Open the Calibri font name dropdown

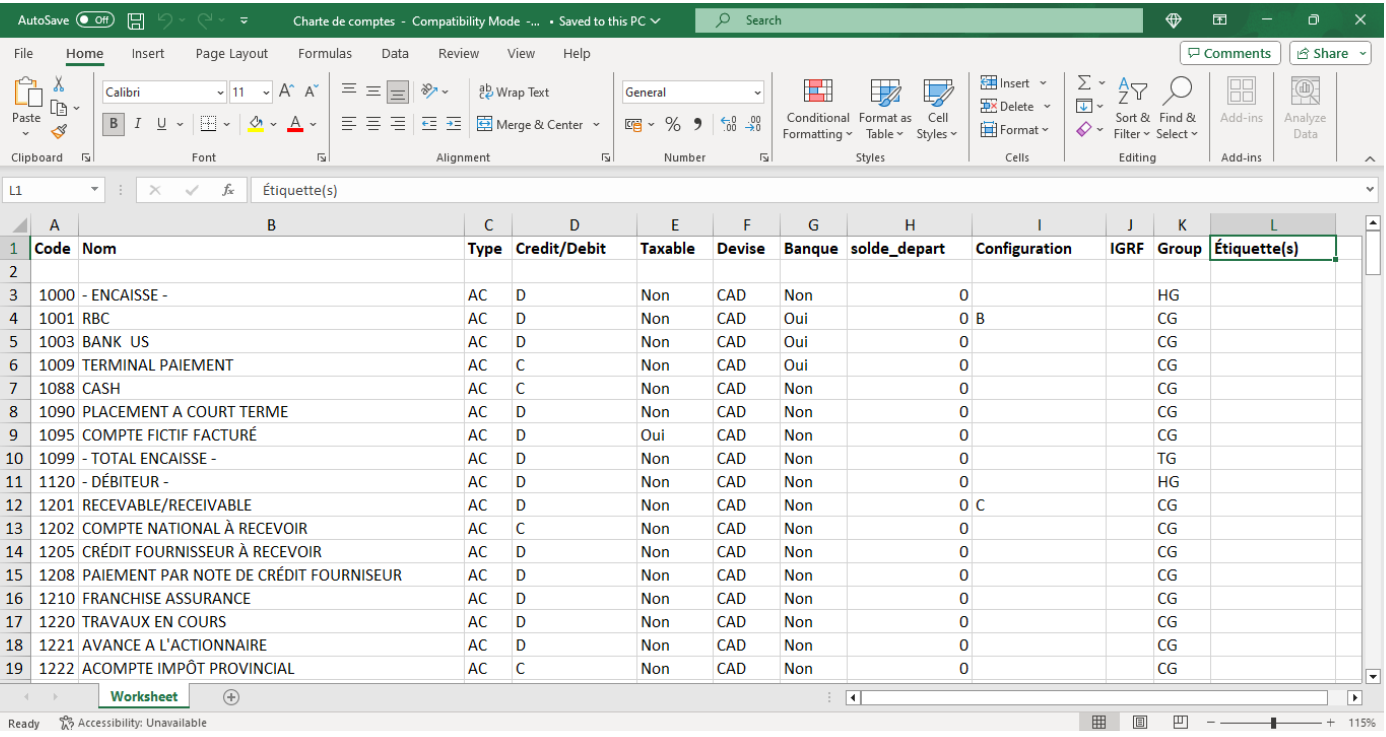point(221,93)
